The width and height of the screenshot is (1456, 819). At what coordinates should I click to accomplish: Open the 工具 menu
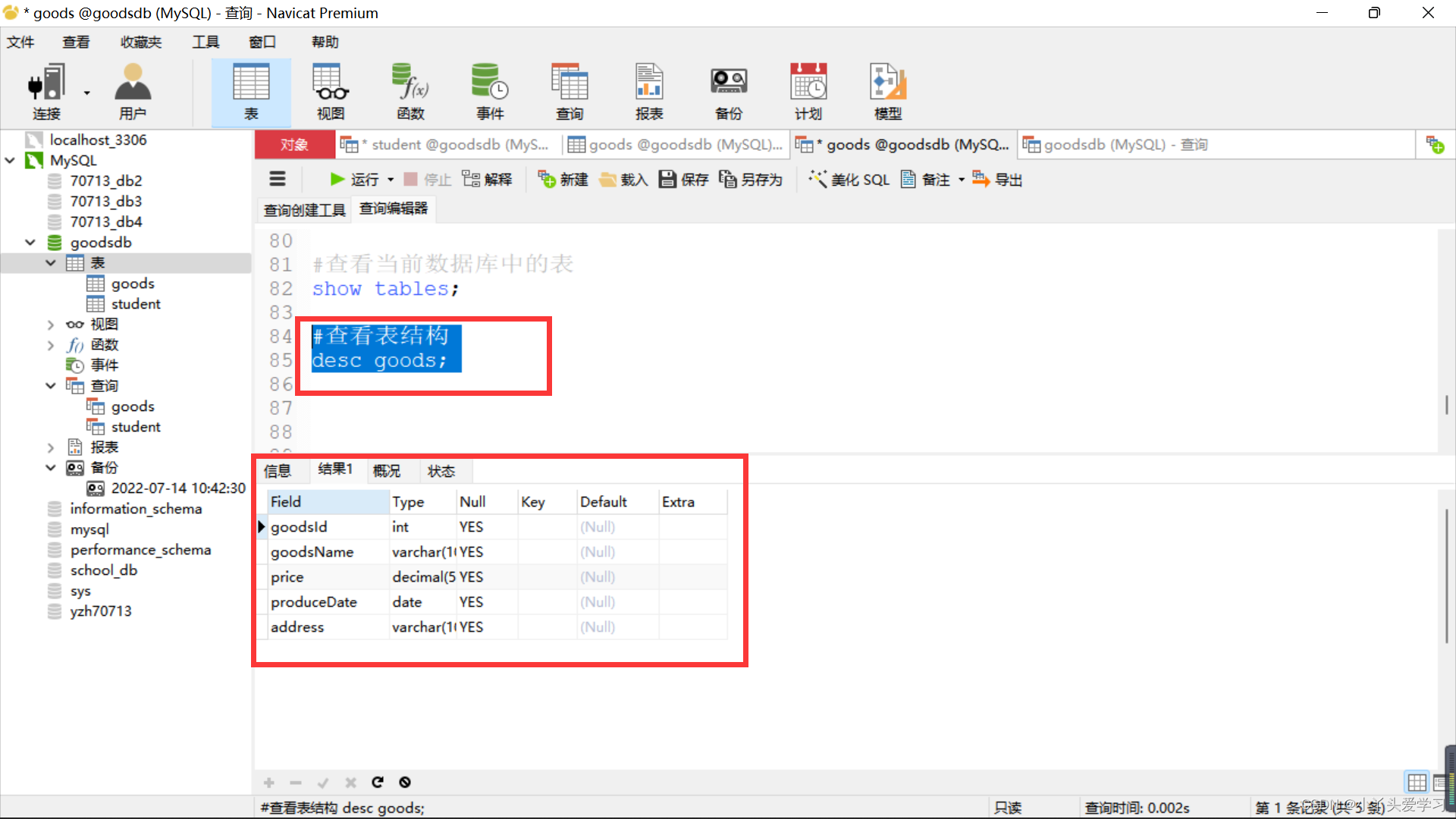[206, 42]
